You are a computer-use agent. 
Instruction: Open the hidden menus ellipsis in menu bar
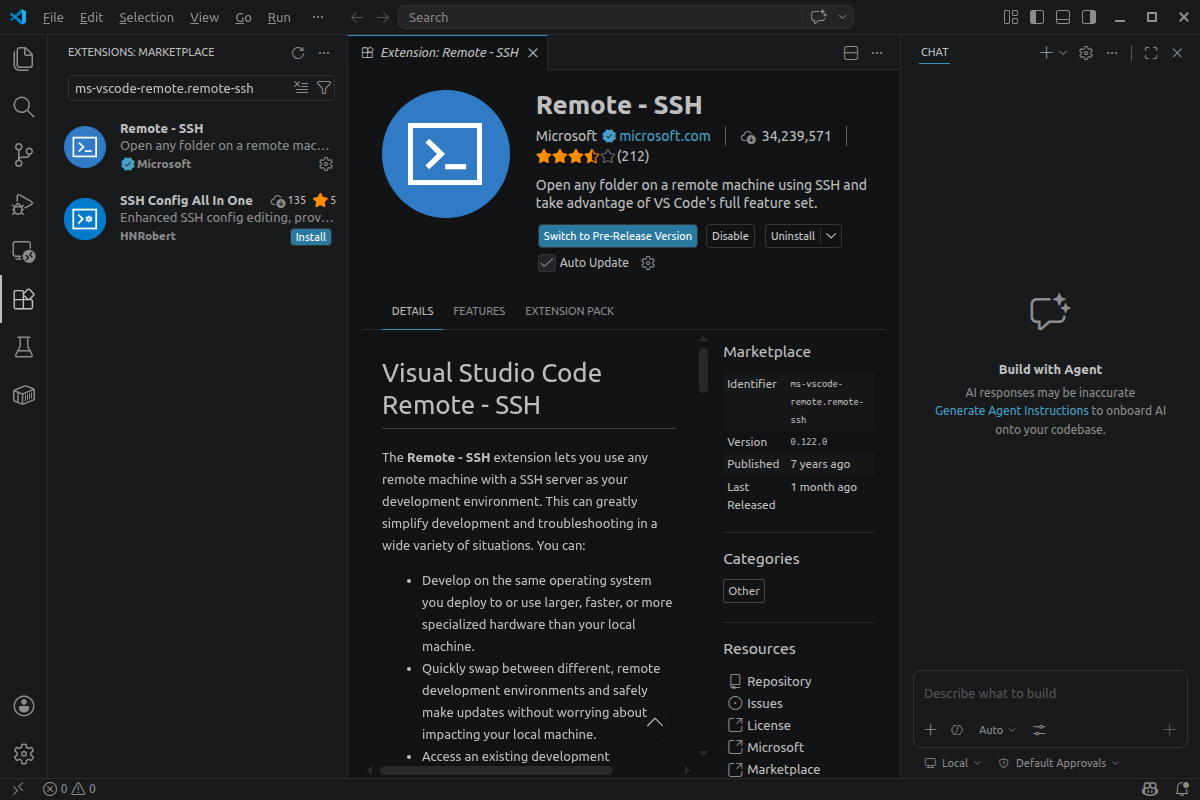pyautogui.click(x=318, y=17)
